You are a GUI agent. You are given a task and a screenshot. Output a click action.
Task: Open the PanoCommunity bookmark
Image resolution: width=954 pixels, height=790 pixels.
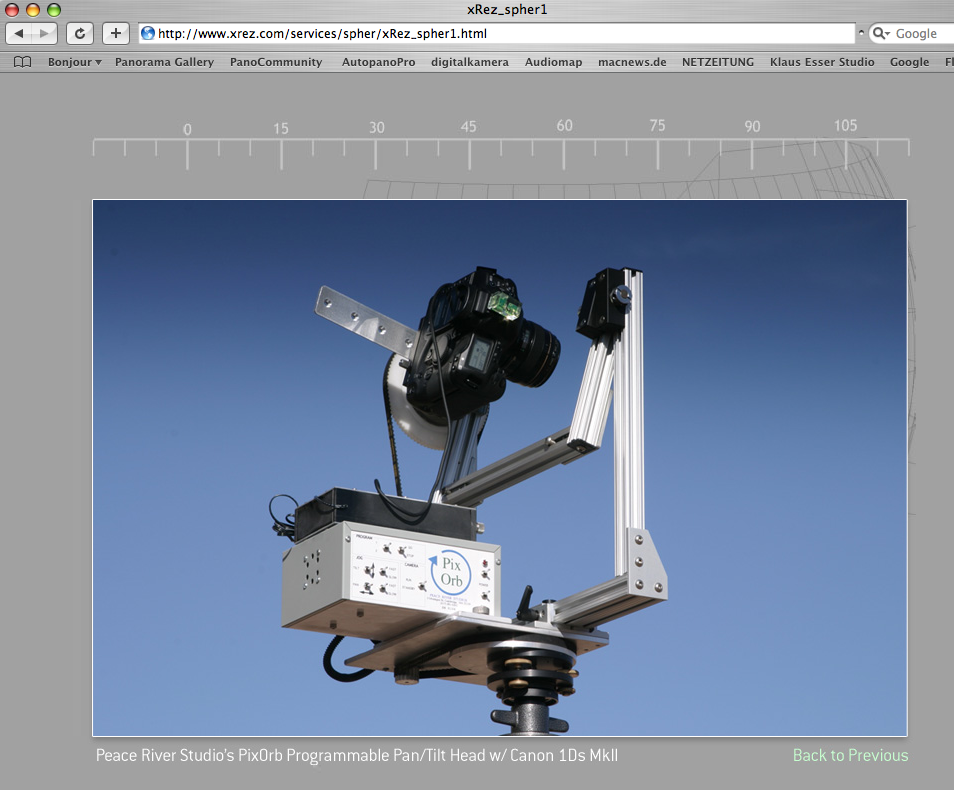pyautogui.click(x=276, y=62)
